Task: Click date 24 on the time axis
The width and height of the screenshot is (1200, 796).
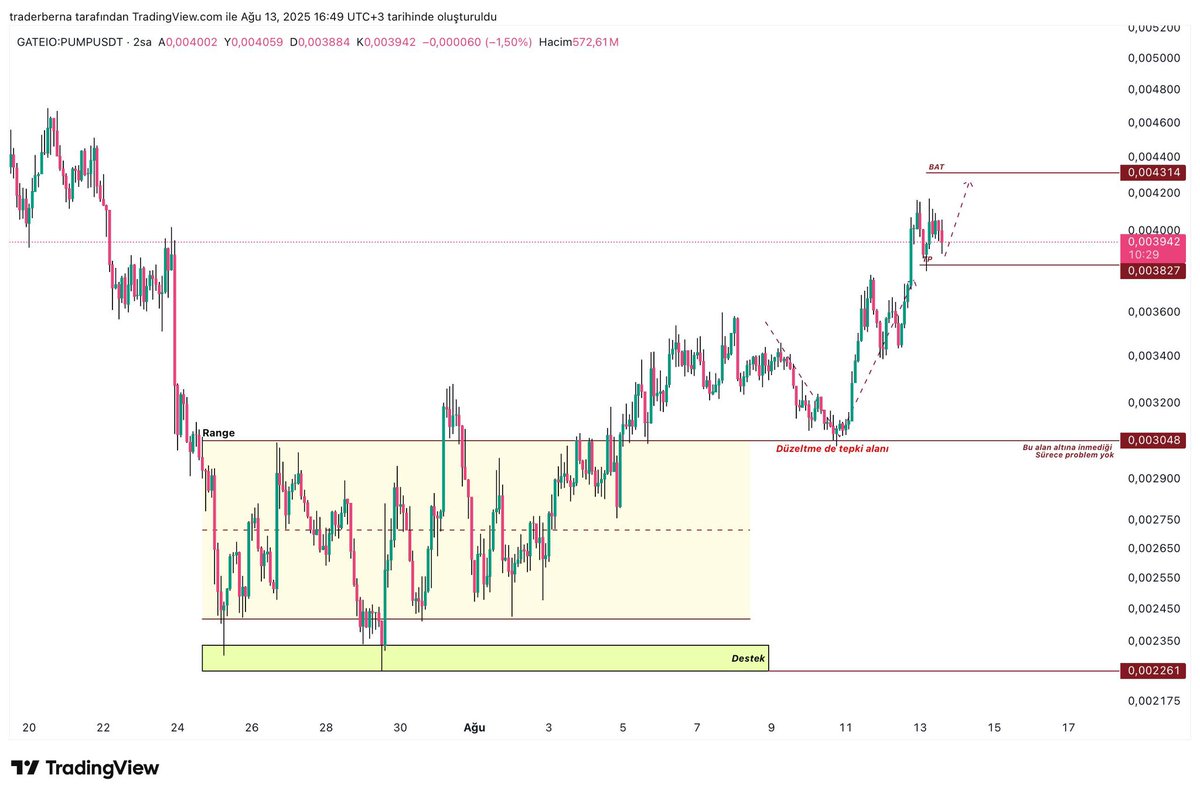Action: [177, 728]
